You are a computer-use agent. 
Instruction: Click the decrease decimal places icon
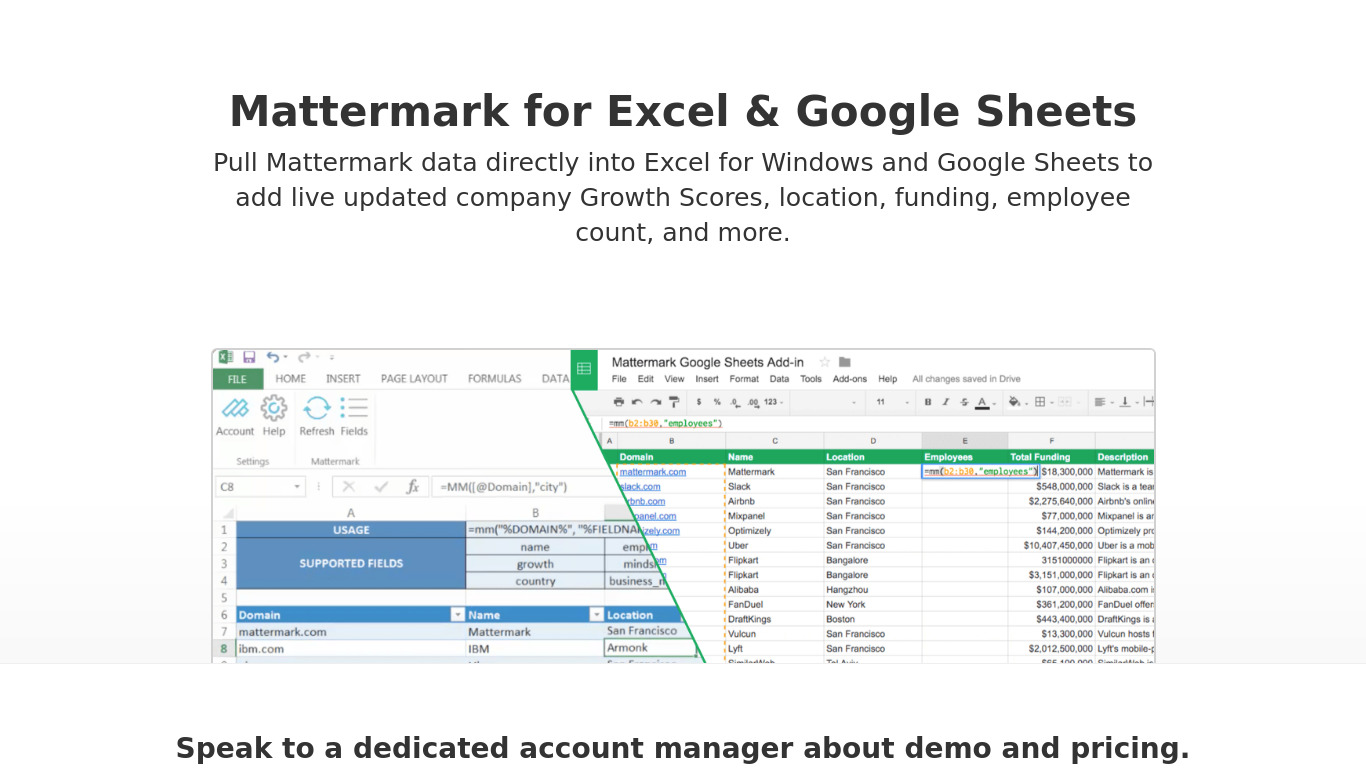click(735, 402)
